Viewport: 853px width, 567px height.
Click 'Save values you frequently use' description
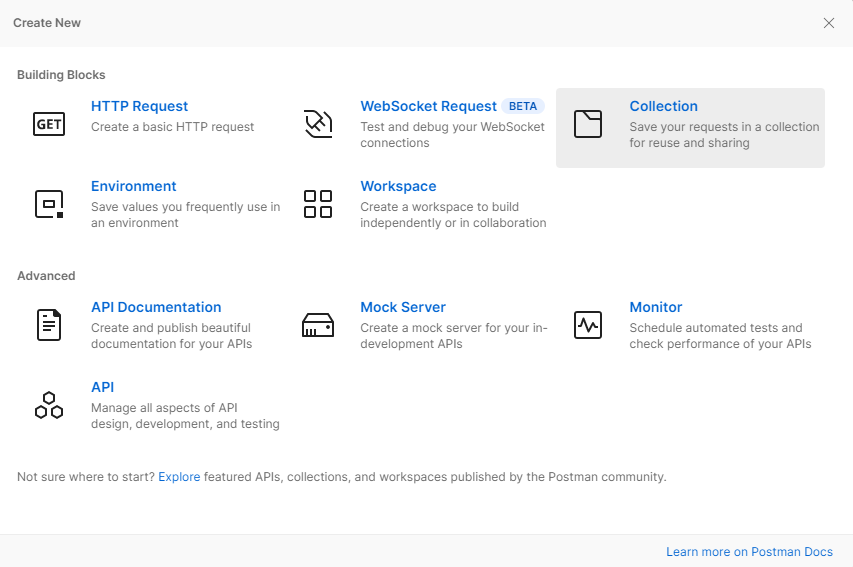click(186, 215)
